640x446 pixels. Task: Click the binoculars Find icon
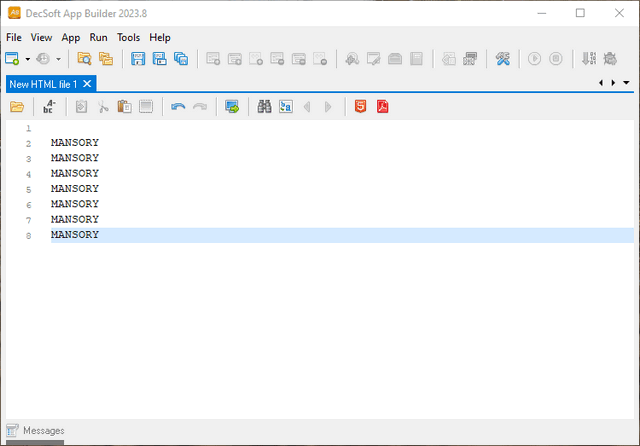[x=265, y=107]
